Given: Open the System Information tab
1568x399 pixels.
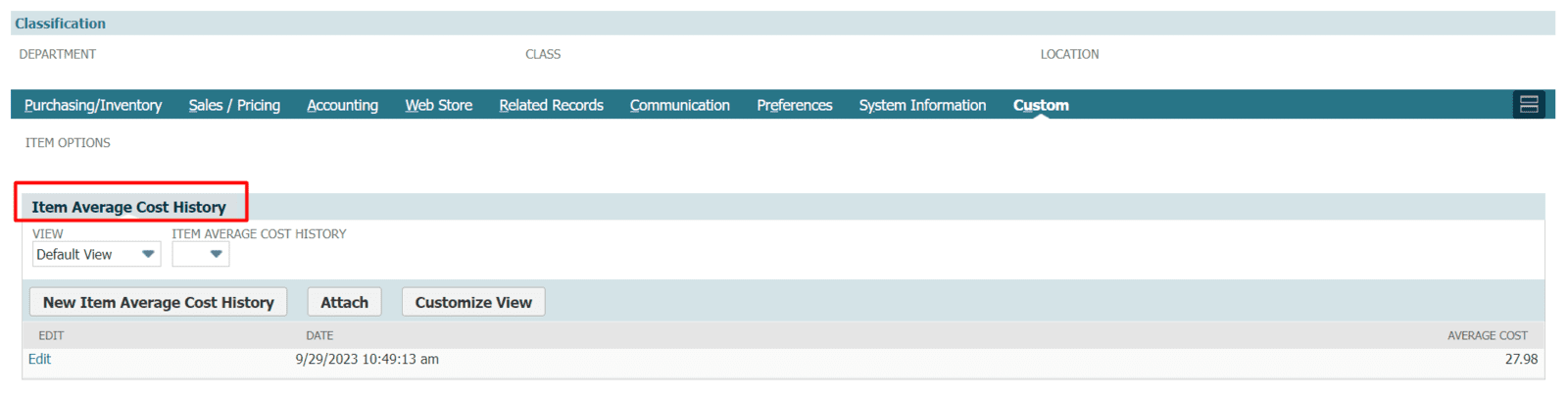Looking at the screenshot, I should pos(922,105).
